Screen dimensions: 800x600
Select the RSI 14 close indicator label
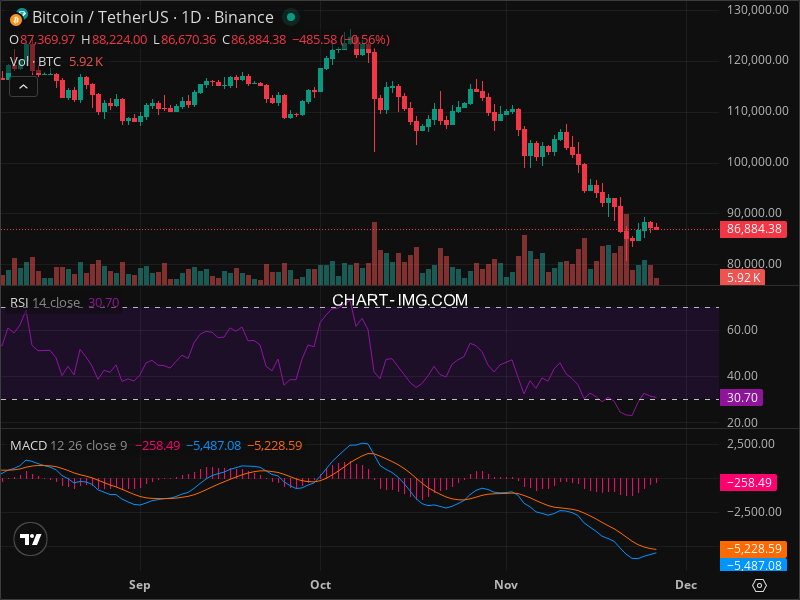click(x=45, y=302)
